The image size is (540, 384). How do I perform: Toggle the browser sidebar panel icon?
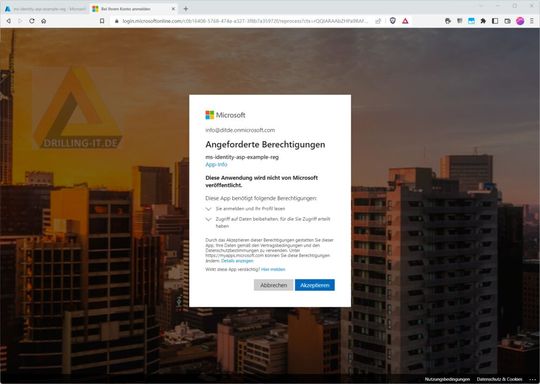tap(495, 21)
